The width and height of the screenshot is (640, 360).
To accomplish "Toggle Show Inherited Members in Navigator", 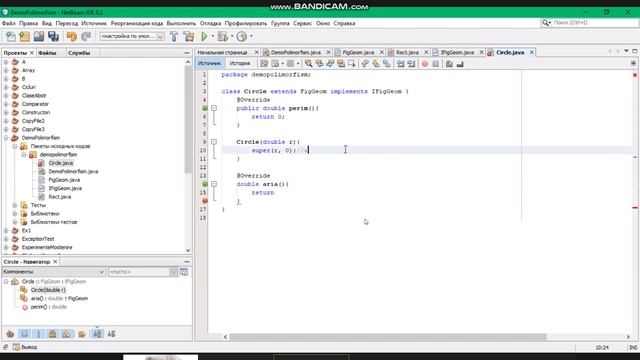I will (10, 334).
